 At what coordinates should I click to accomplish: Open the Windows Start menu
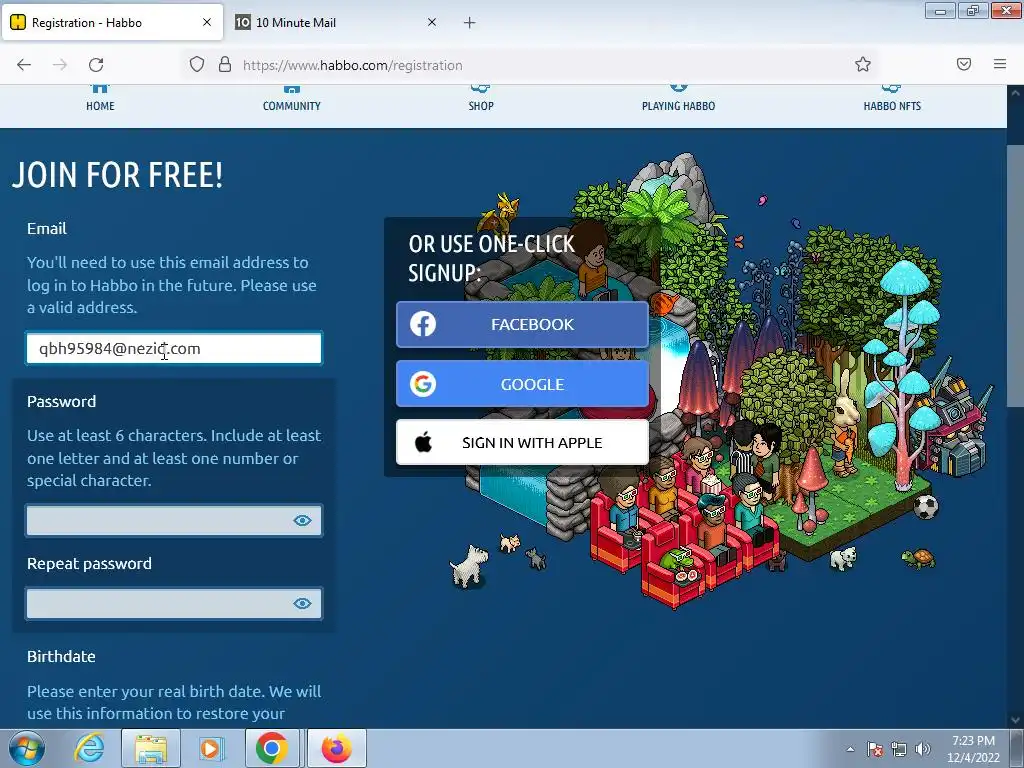coord(27,748)
